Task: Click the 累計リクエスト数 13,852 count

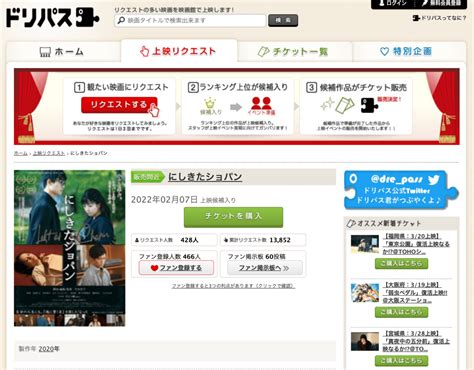Action: tap(263, 240)
